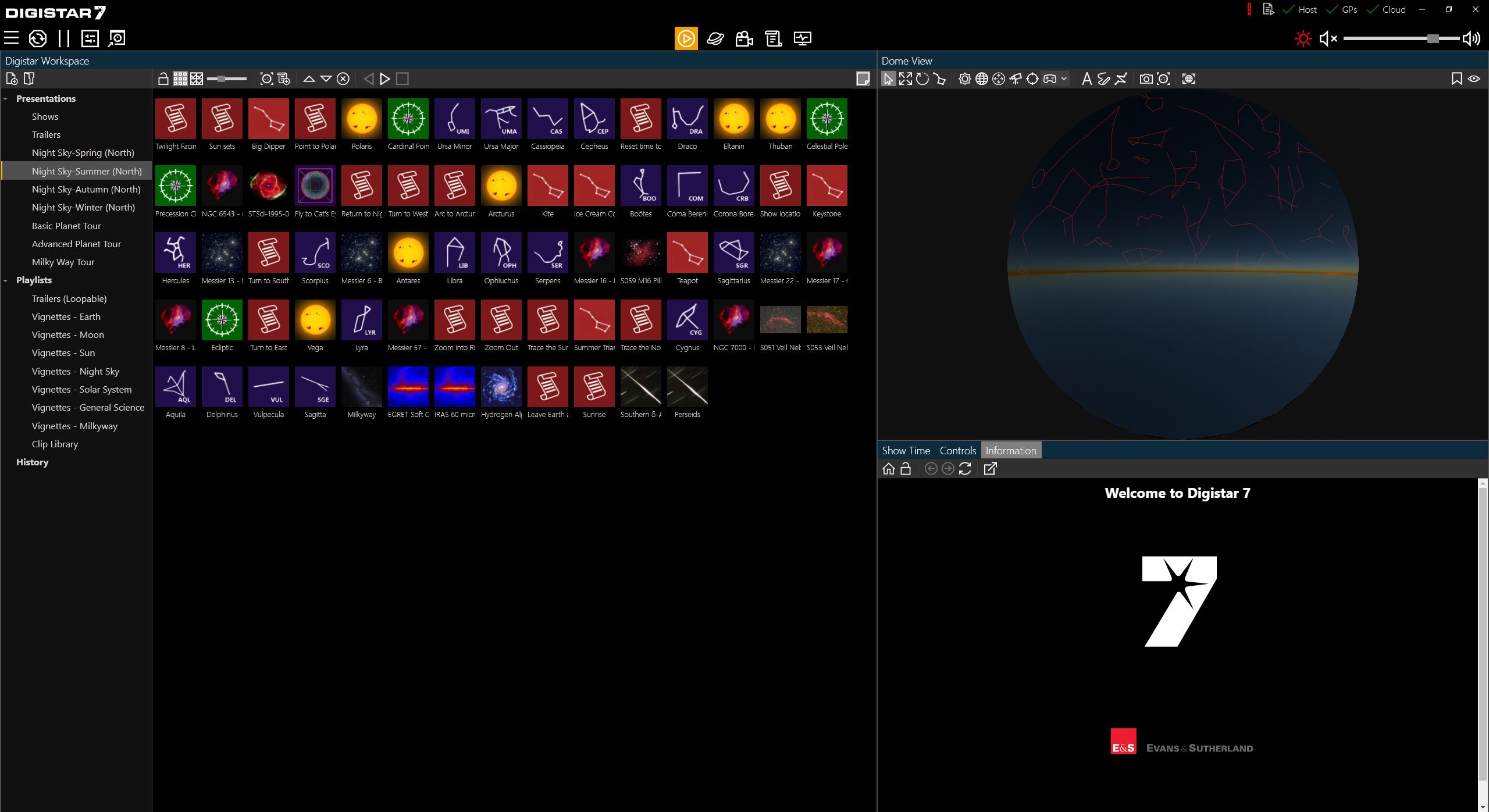Click the globe grid icon in Dome View

[x=982, y=79]
